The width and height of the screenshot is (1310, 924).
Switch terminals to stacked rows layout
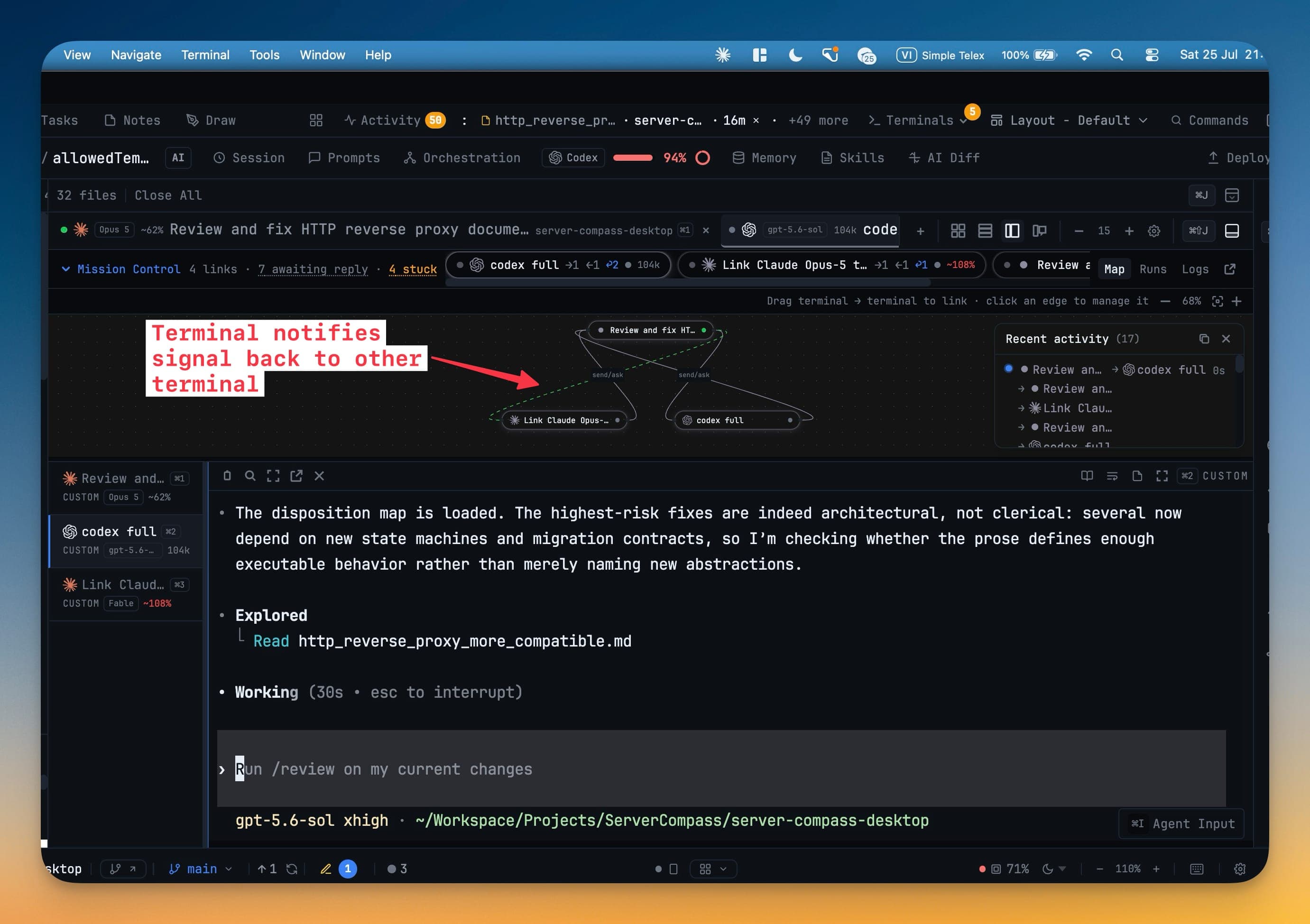(x=985, y=231)
